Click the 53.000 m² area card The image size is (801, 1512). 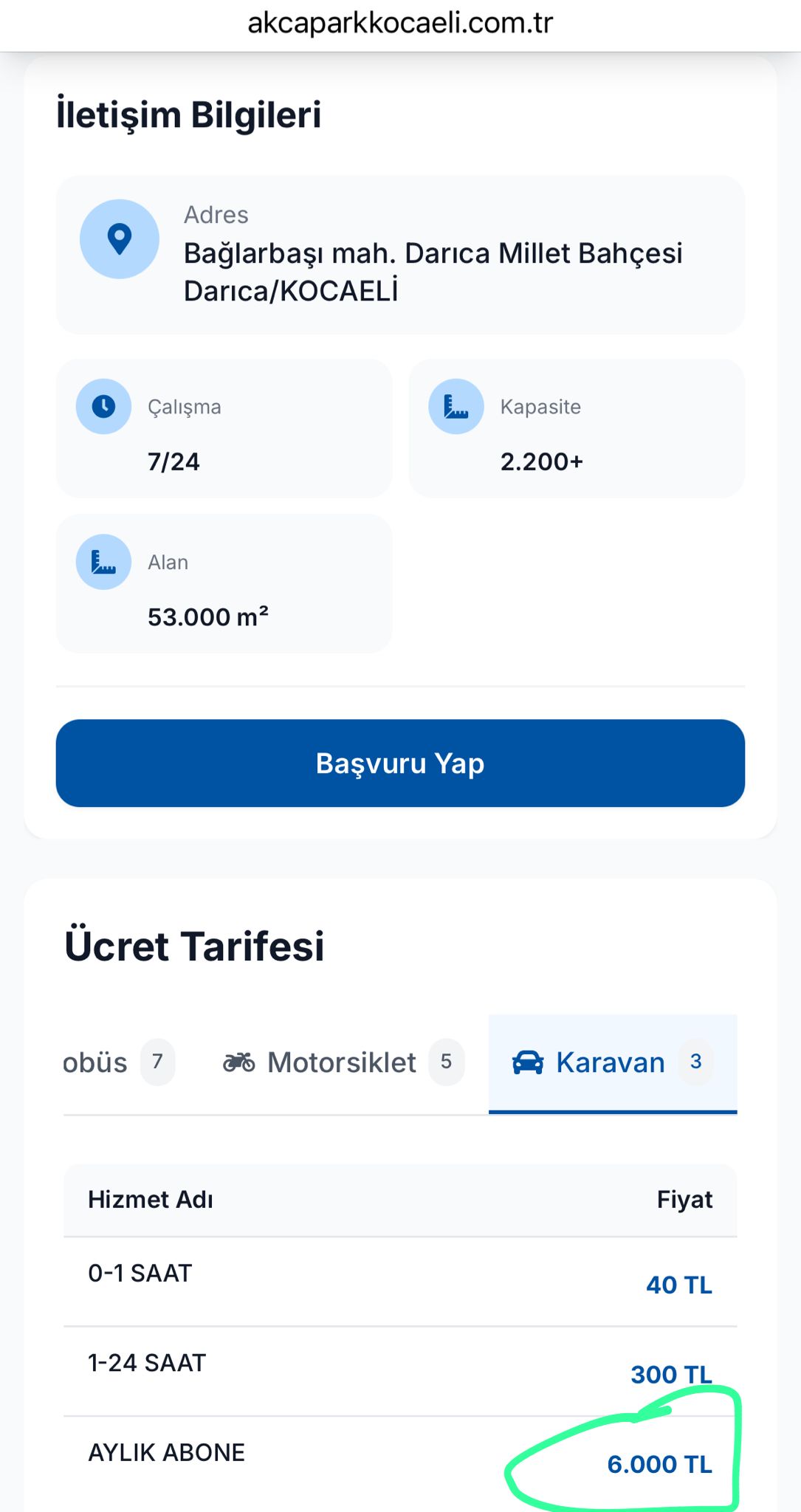point(224,584)
